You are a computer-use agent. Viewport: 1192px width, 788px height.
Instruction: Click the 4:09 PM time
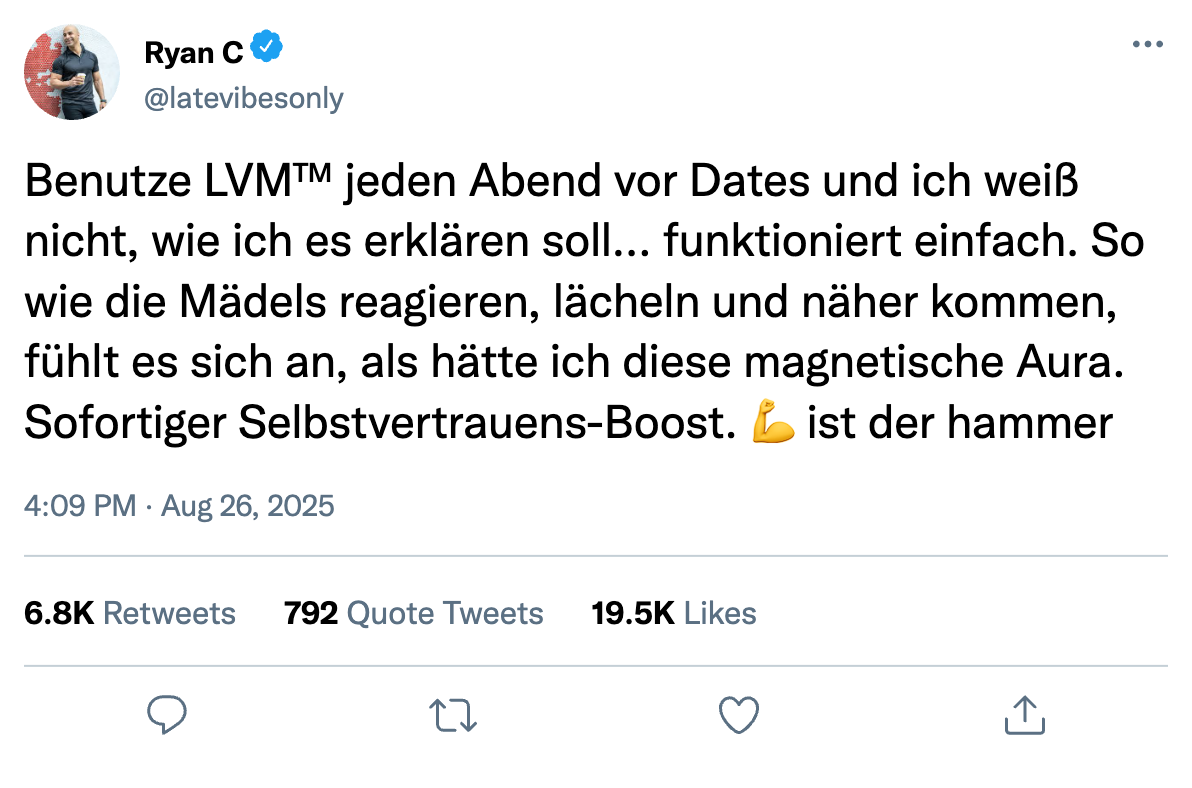click(x=80, y=506)
